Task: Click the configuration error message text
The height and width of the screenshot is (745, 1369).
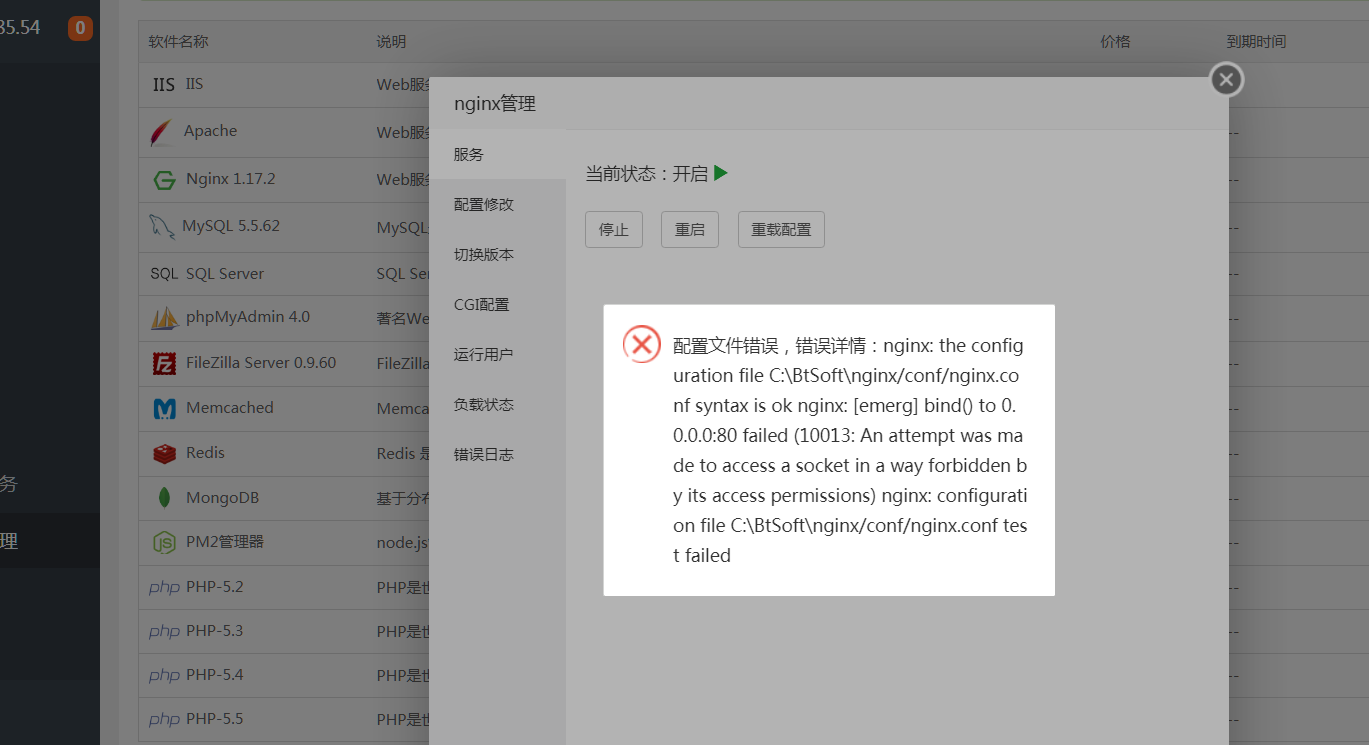Action: (x=850, y=450)
